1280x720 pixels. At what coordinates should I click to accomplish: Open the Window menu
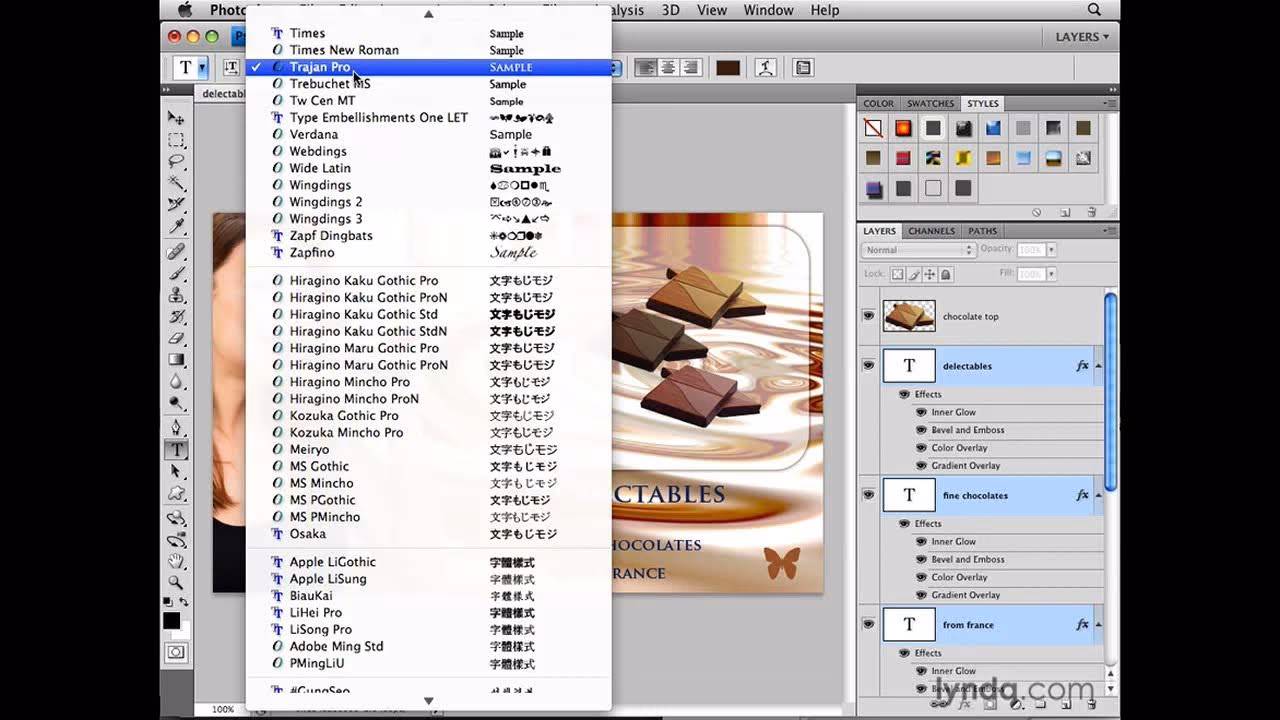coord(768,10)
